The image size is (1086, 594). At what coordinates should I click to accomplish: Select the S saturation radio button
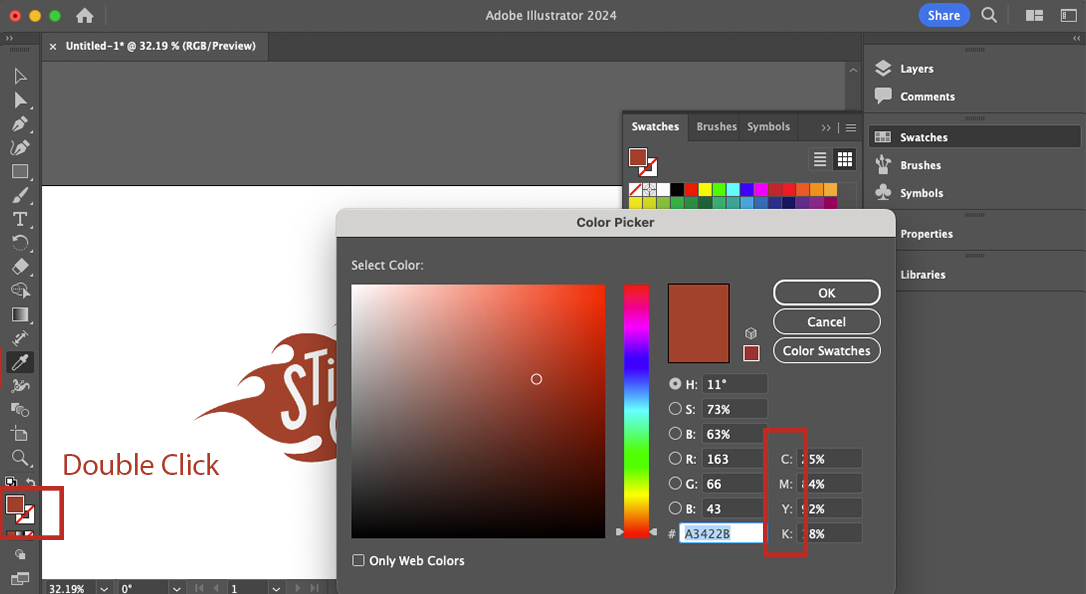[x=675, y=408]
